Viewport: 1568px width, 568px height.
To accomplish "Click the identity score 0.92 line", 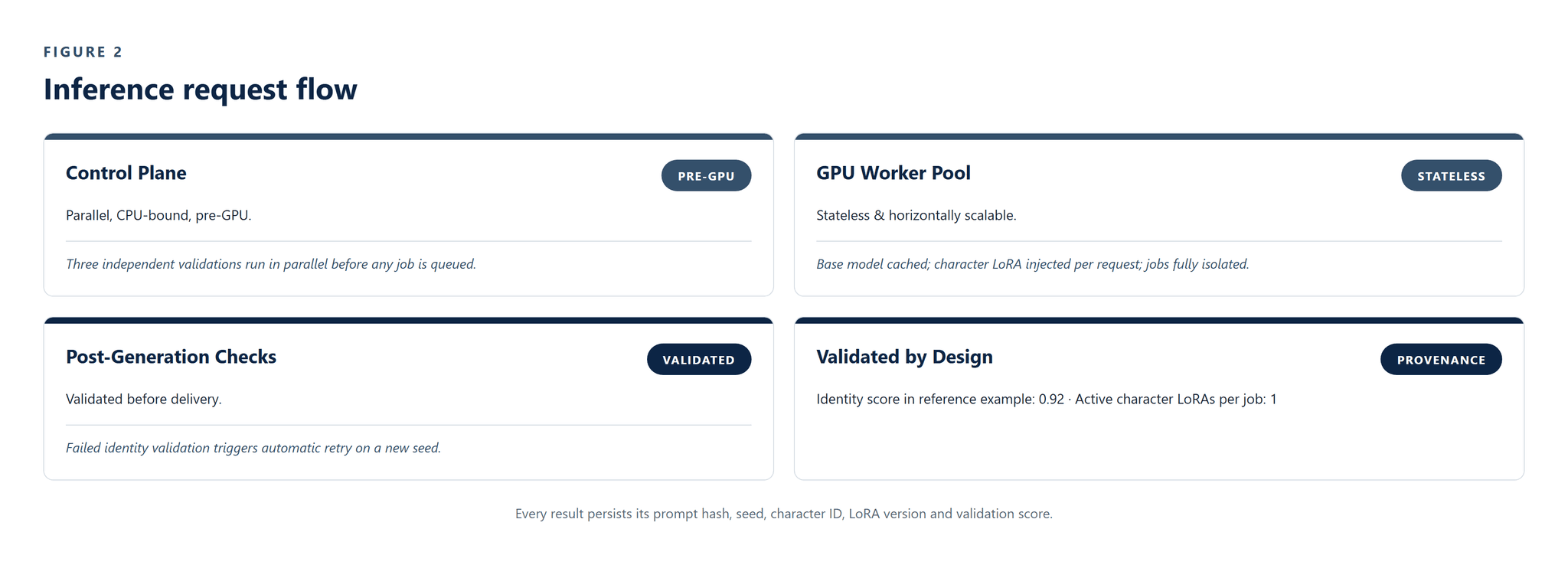I will [1047, 399].
